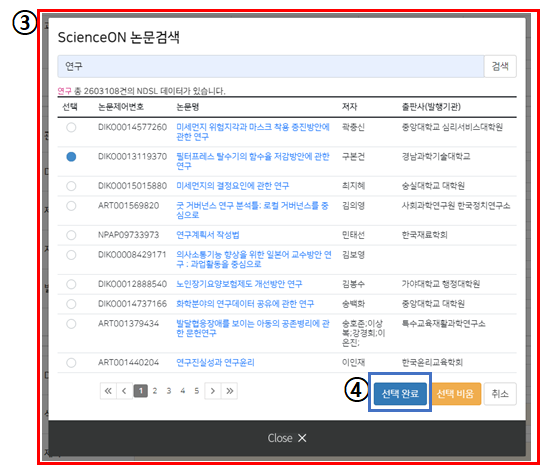Screen dimensions: 552x473
Task: Select radio button for ART001569820
Action: (x=71, y=206)
